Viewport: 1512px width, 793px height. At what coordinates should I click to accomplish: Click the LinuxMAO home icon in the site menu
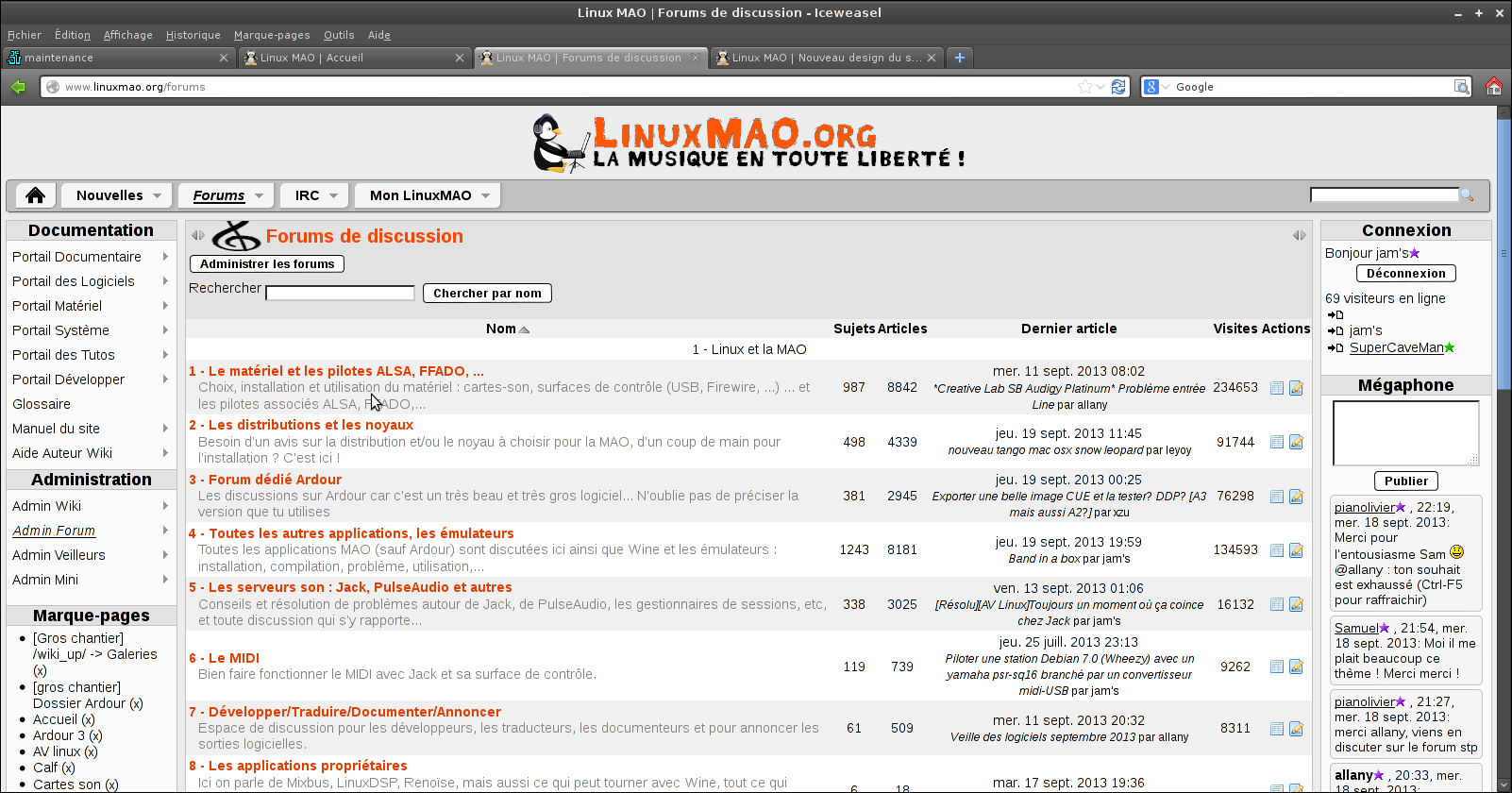[36, 195]
